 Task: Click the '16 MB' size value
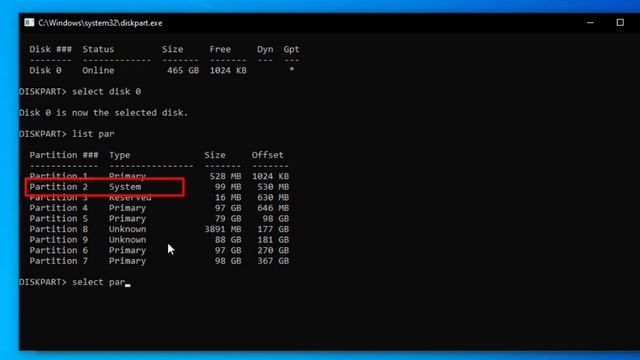pyautogui.click(x=228, y=198)
